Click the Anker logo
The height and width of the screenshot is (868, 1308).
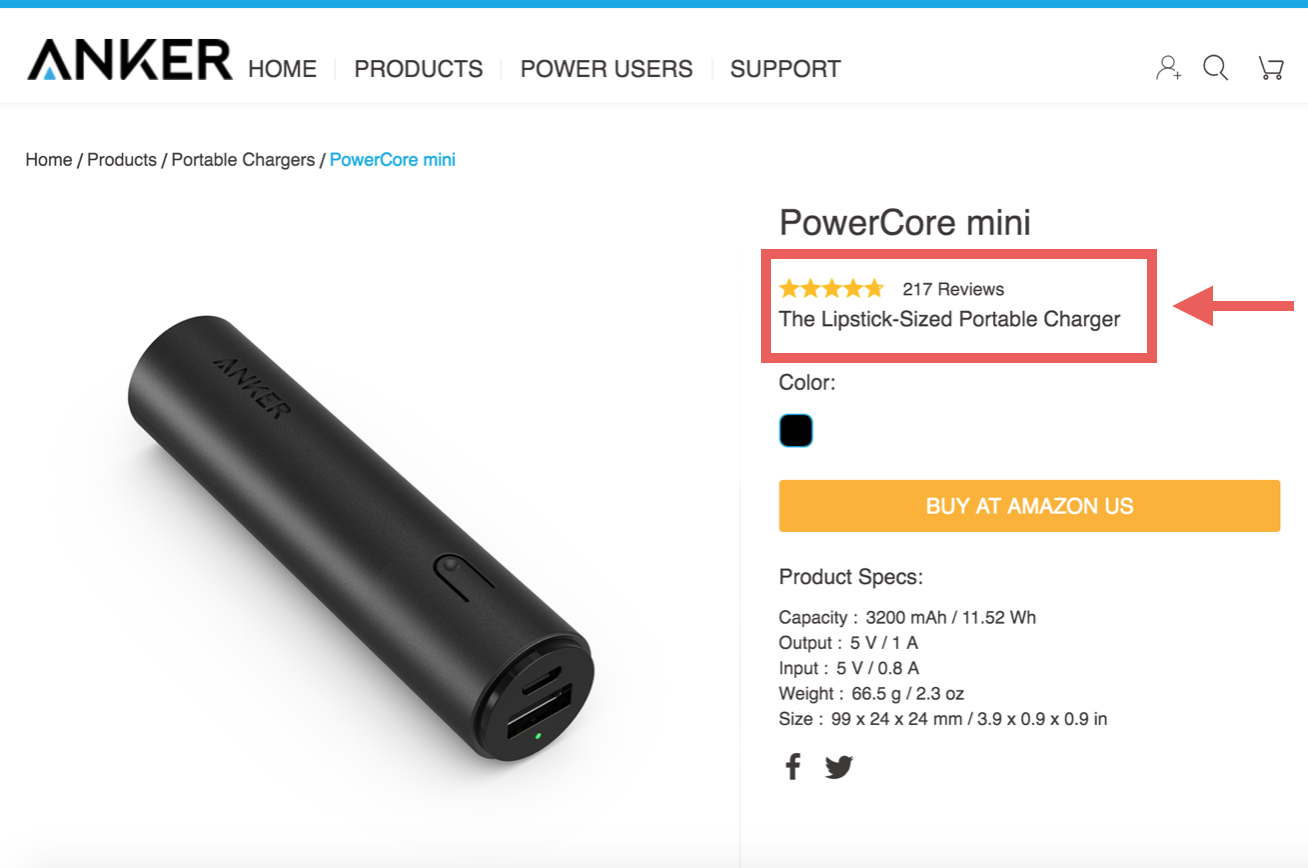point(129,60)
